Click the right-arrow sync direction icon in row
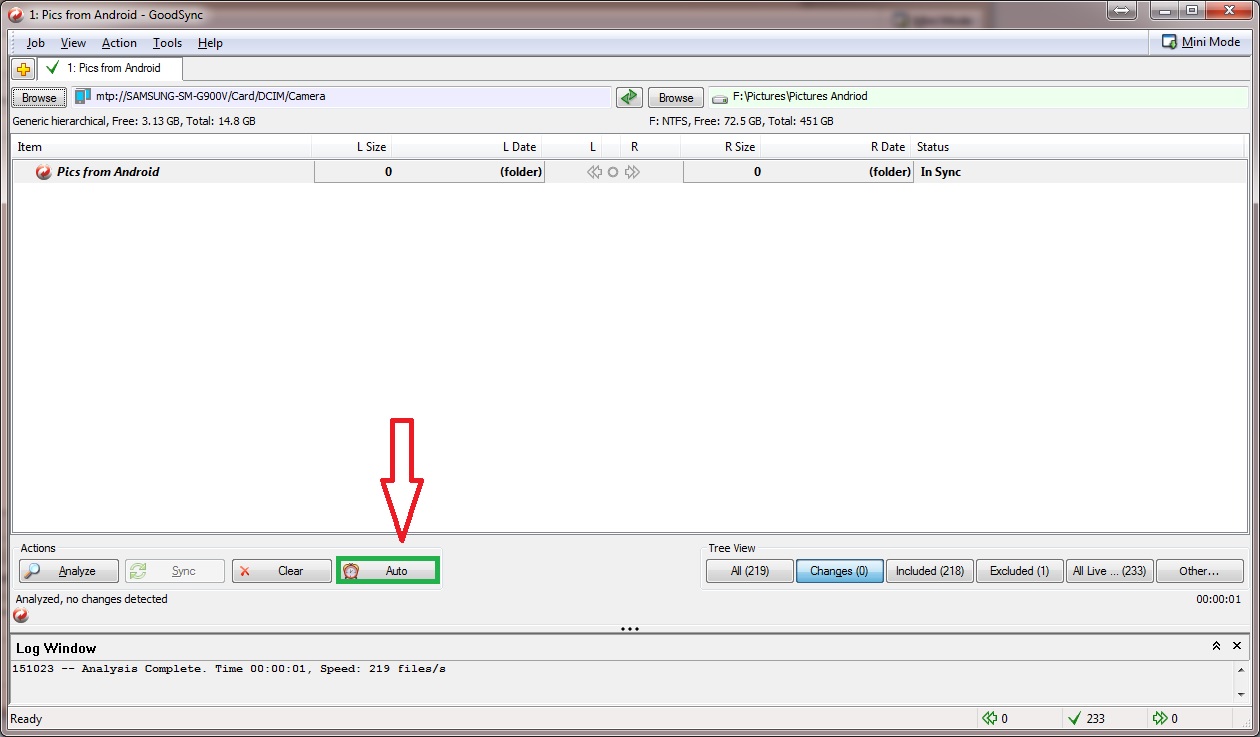1260x737 pixels. click(x=632, y=172)
